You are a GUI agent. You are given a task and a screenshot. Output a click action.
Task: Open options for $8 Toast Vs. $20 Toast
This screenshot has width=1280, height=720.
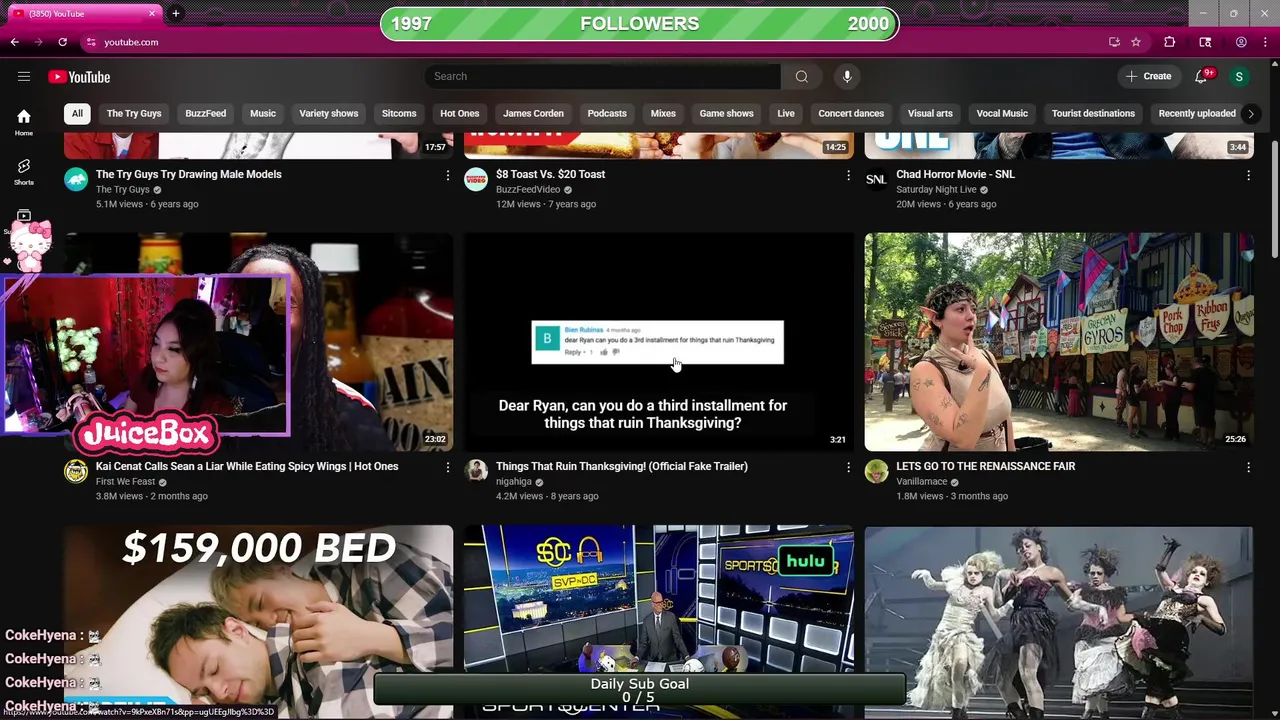point(848,175)
